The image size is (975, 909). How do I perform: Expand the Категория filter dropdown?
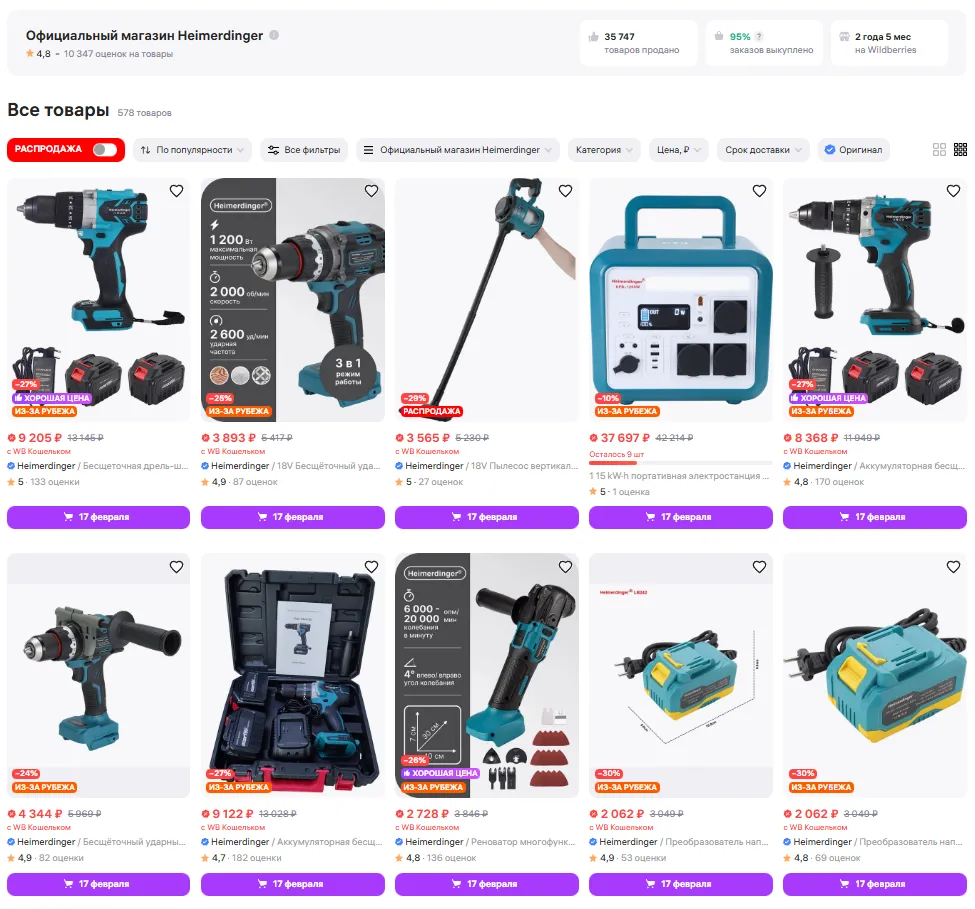(604, 150)
